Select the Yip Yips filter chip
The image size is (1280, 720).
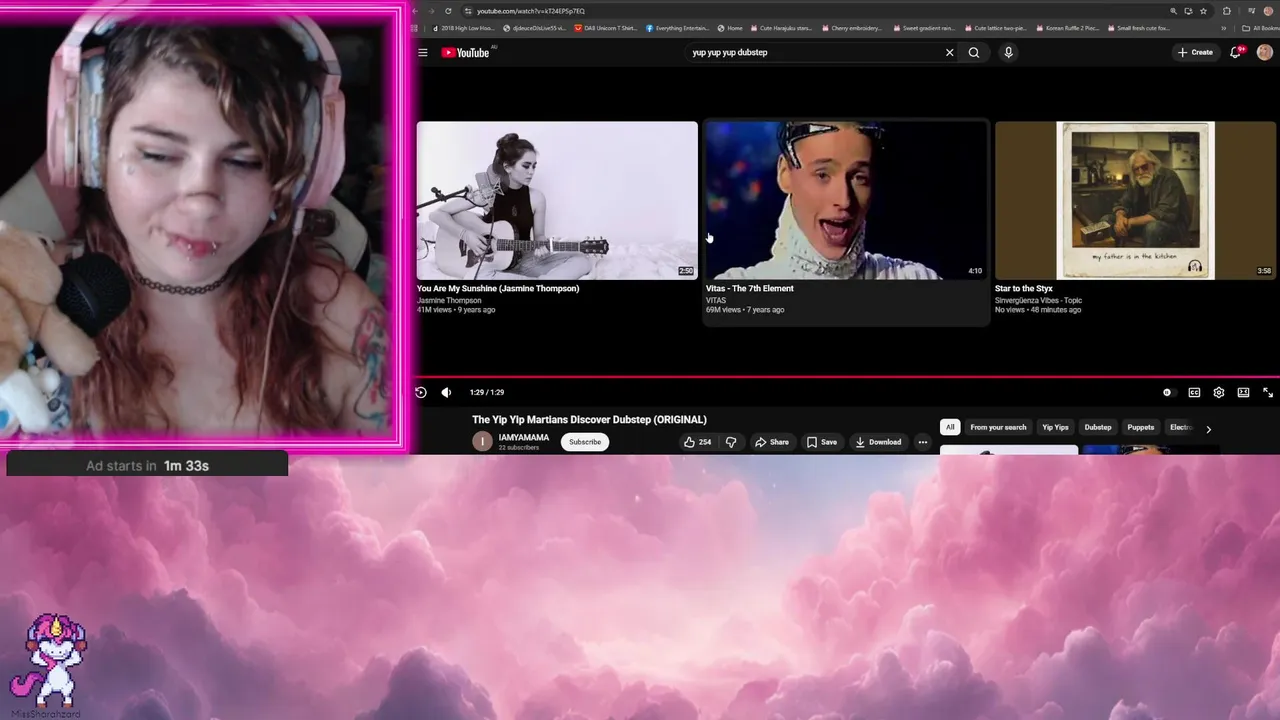1055,427
